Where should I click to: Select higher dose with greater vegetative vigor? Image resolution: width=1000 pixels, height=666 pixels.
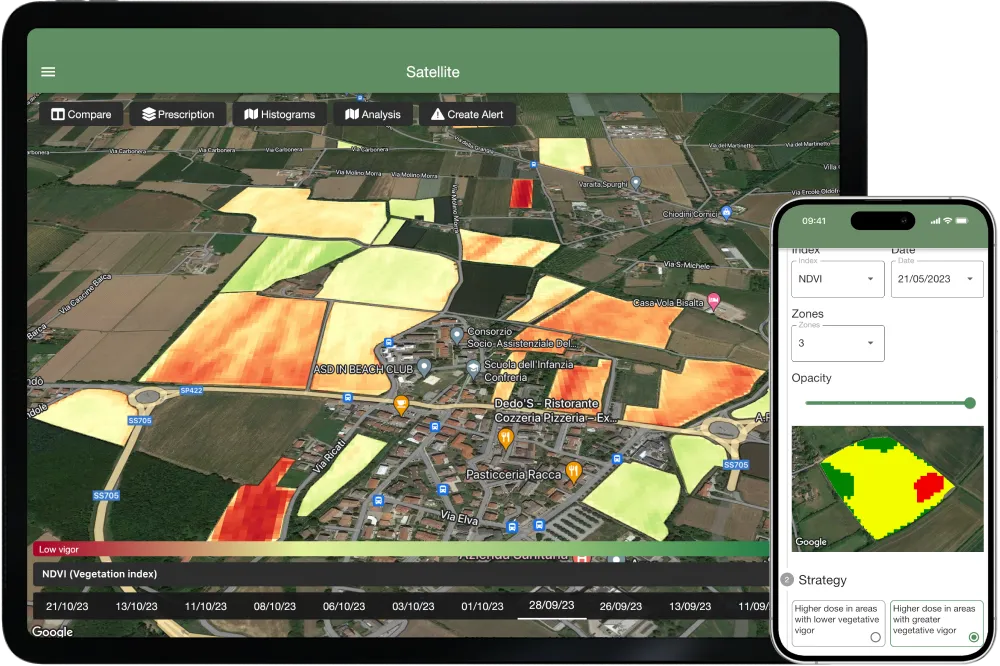pyautogui.click(x=936, y=623)
